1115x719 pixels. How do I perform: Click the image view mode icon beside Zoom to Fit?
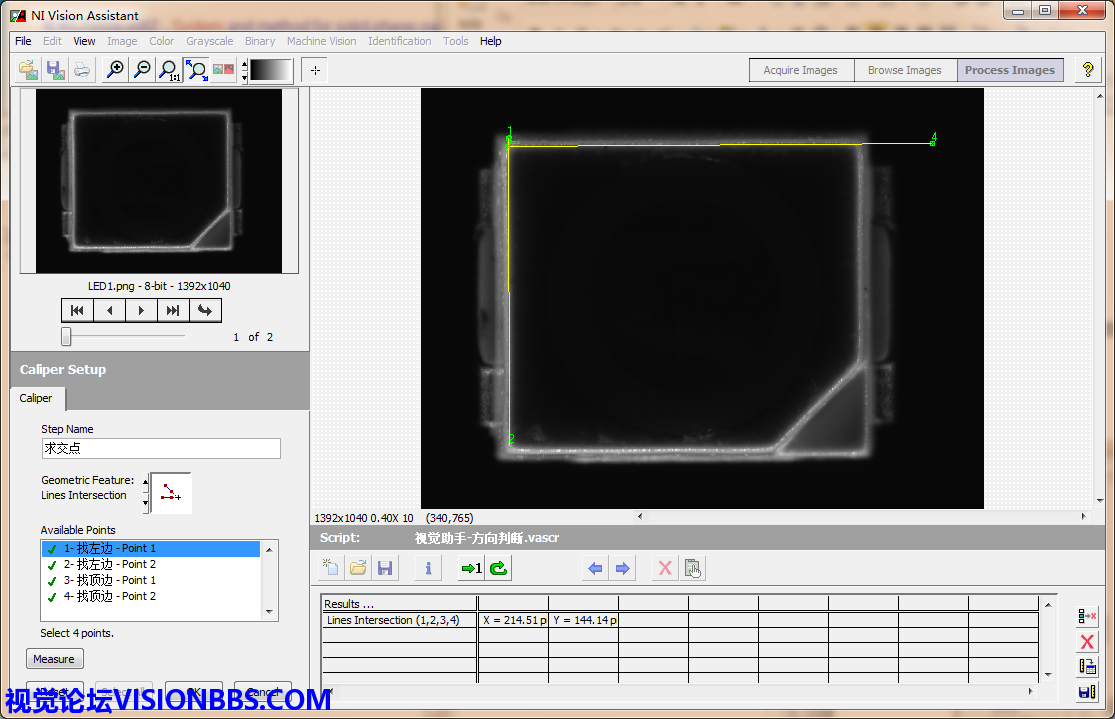(223, 70)
